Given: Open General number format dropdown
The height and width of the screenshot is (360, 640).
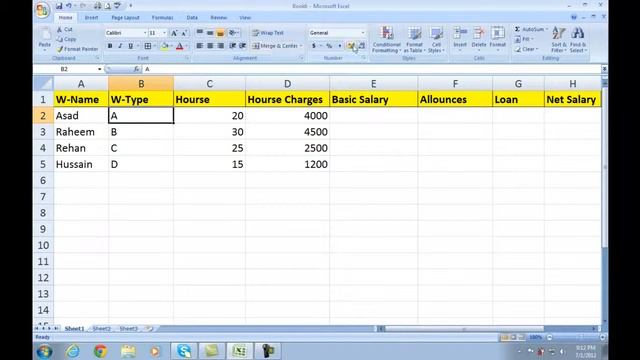Looking at the screenshot, I should [362, 33].
